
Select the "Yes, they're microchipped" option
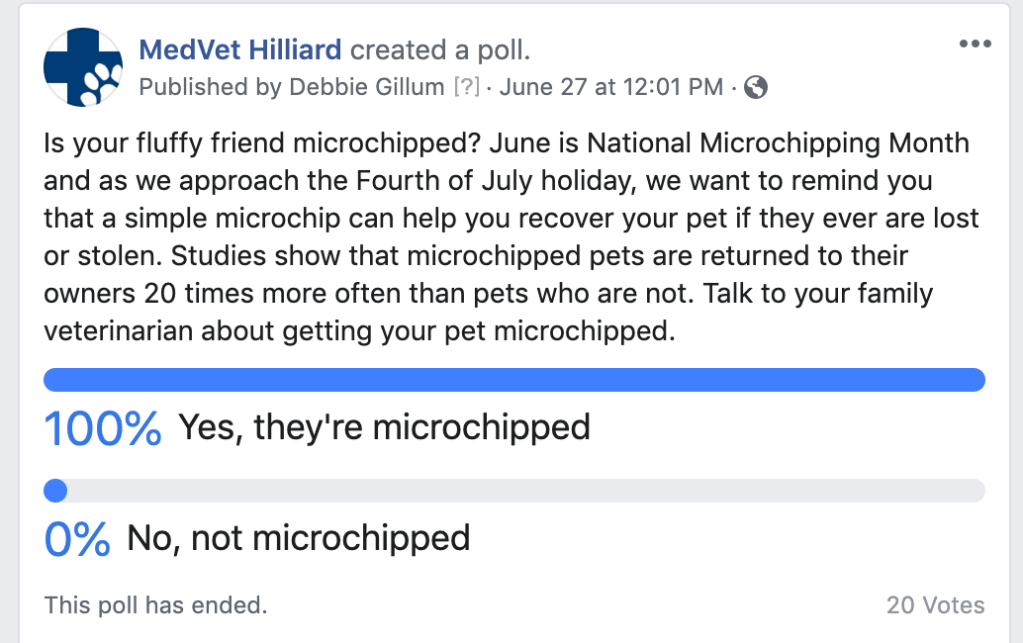point(384,428)
